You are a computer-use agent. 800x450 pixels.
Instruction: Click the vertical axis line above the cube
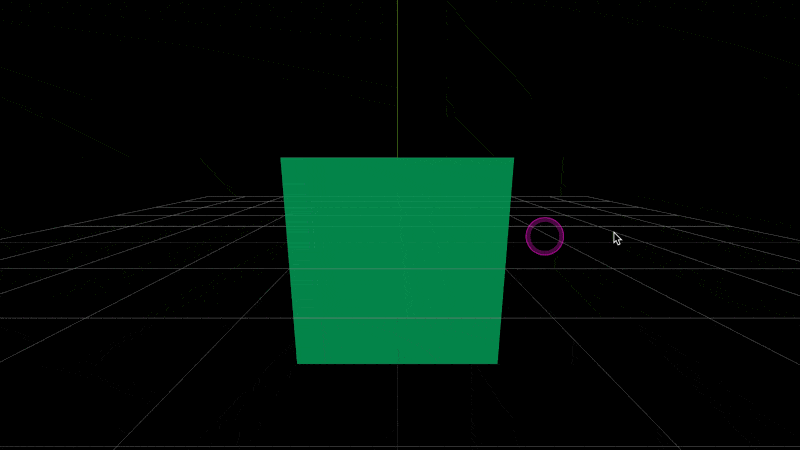pos(397,80)
